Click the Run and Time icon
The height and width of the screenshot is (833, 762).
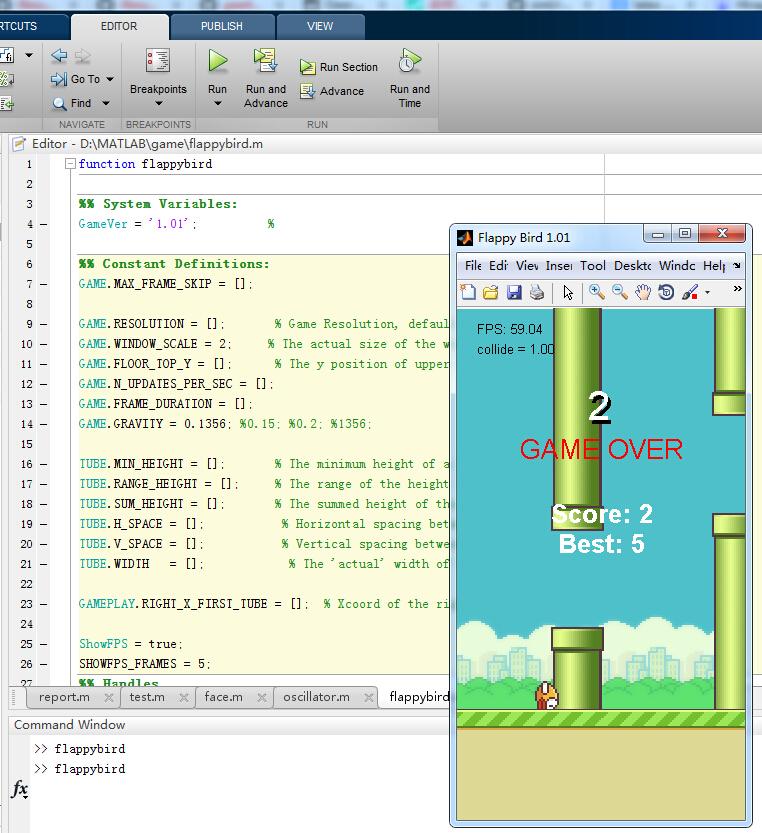[x=410, y=61]
